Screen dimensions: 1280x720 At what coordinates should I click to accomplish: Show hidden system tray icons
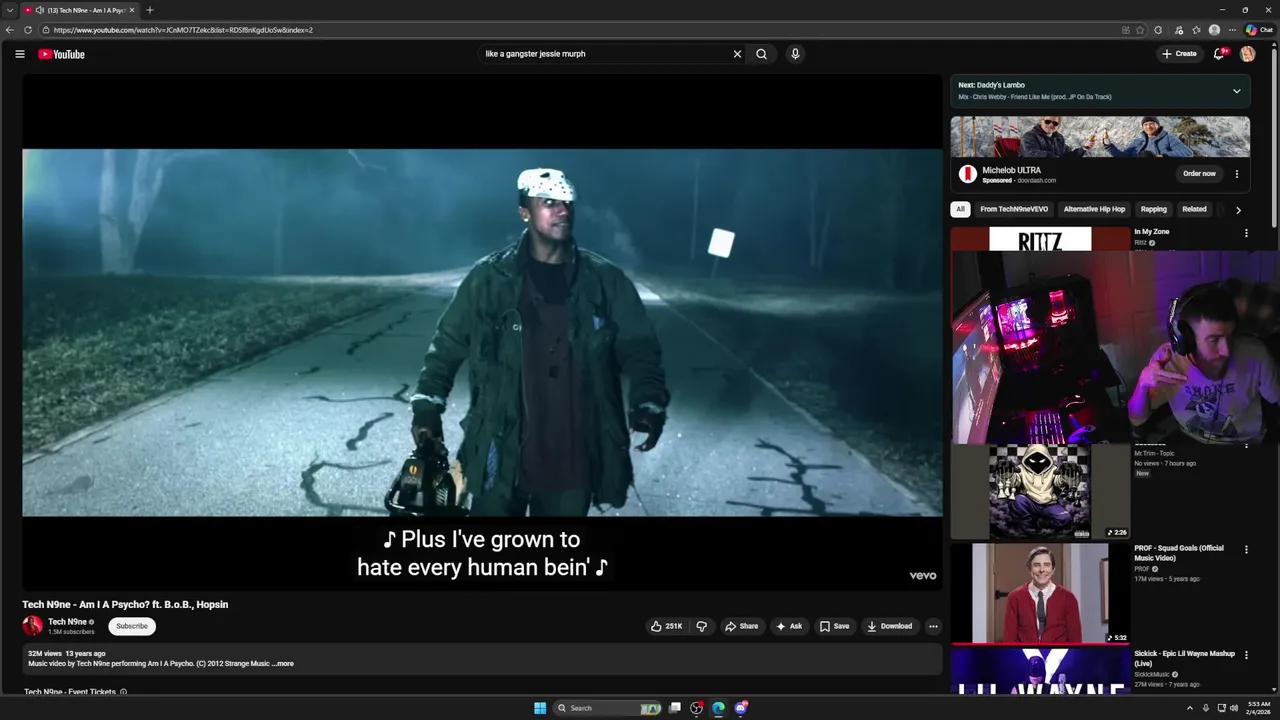pyautogui.click(x=1190, y=708)
